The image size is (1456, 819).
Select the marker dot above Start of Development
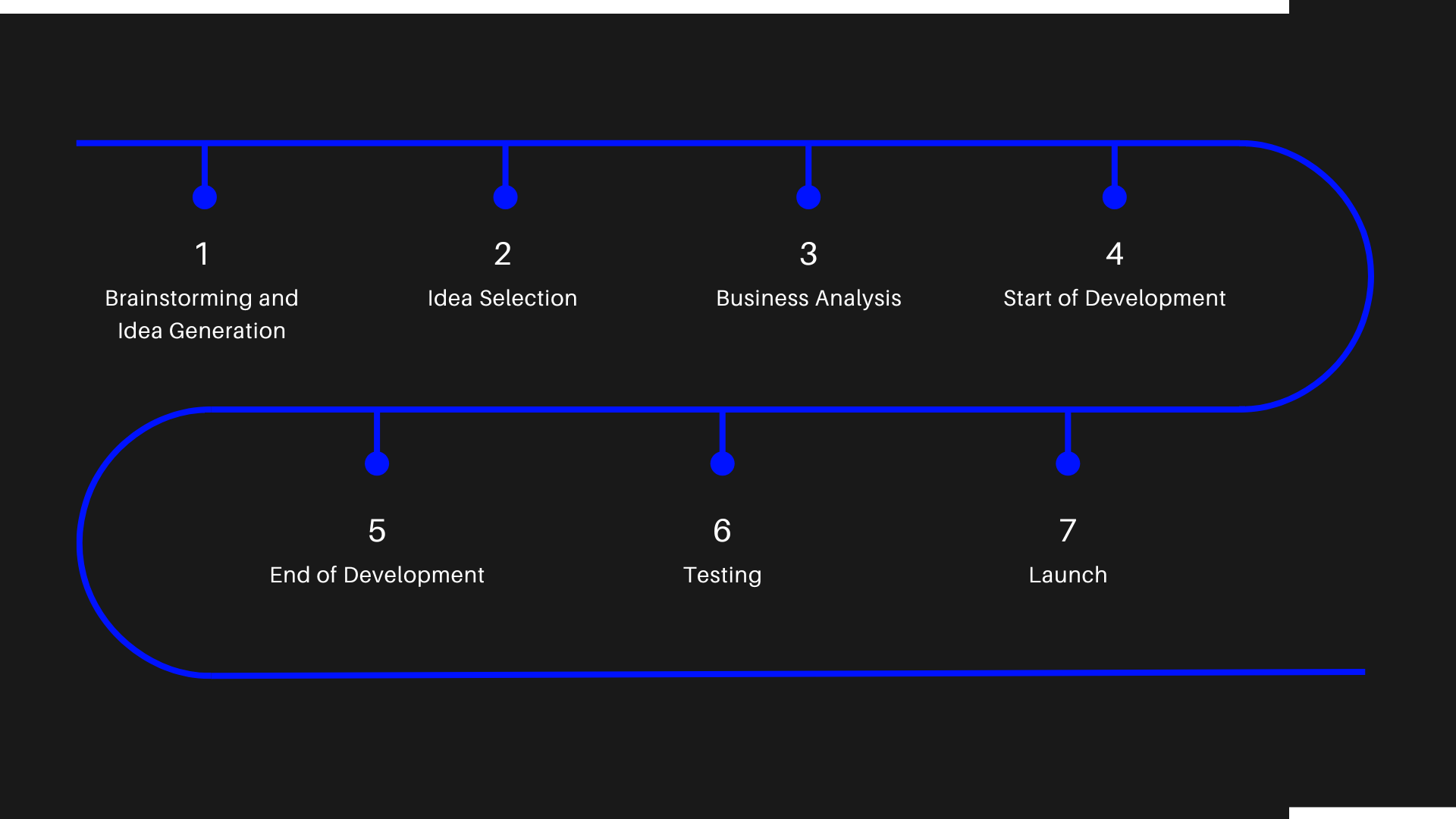[1114, 198]
